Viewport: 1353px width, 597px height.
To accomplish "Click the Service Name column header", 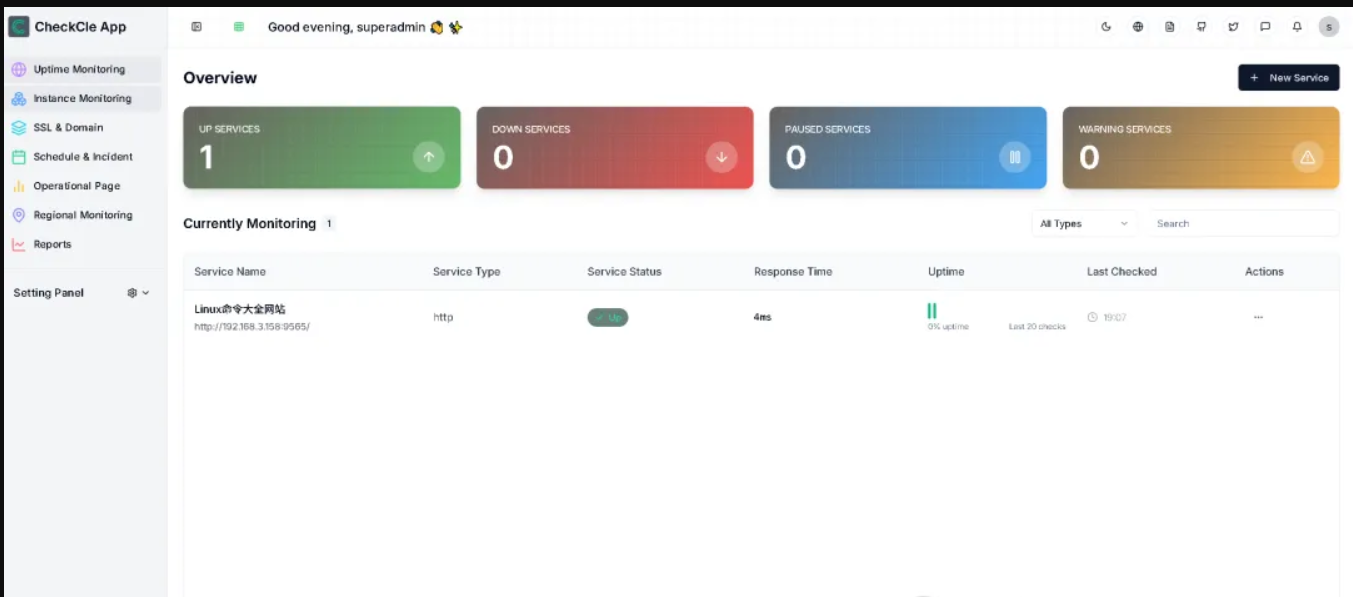I will click(230, 272).
